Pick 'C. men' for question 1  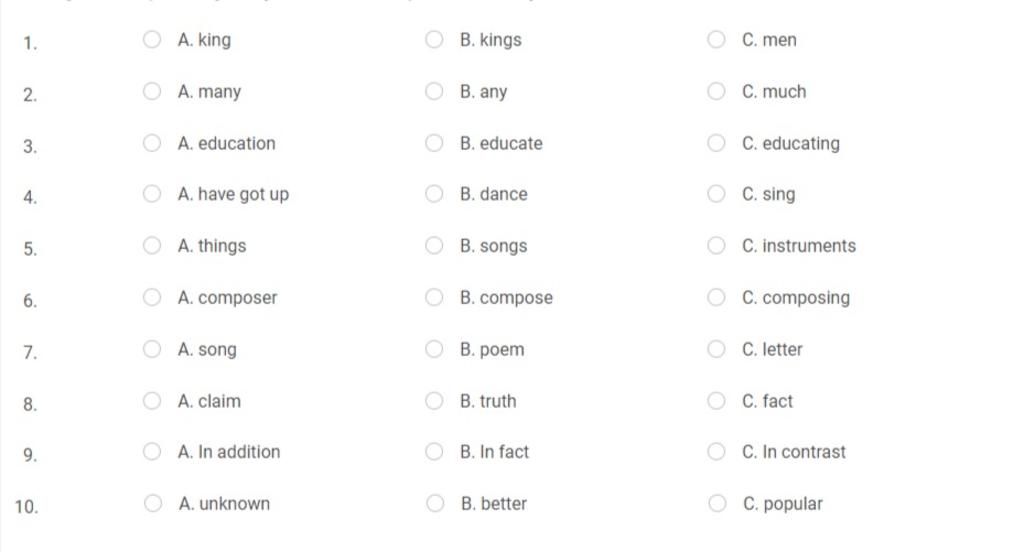716,40
